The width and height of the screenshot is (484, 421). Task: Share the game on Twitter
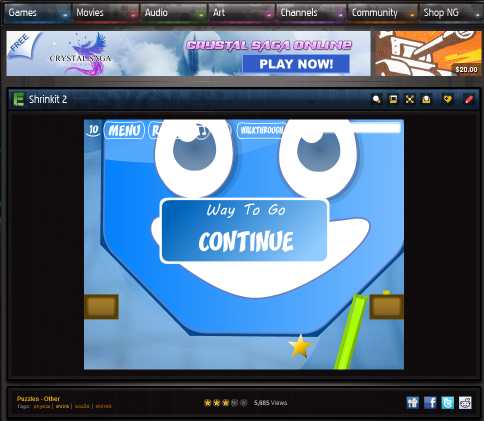tap(448, 403)
